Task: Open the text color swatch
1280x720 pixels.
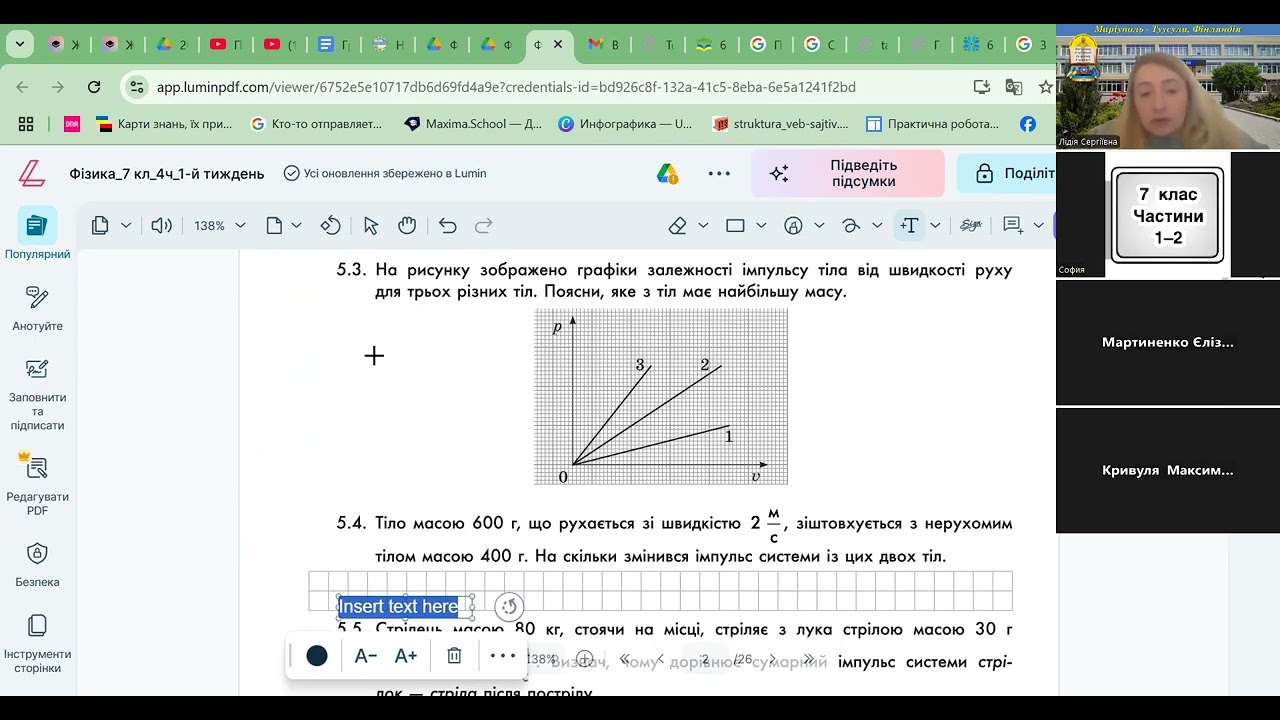Action: [x=317, y=656]
